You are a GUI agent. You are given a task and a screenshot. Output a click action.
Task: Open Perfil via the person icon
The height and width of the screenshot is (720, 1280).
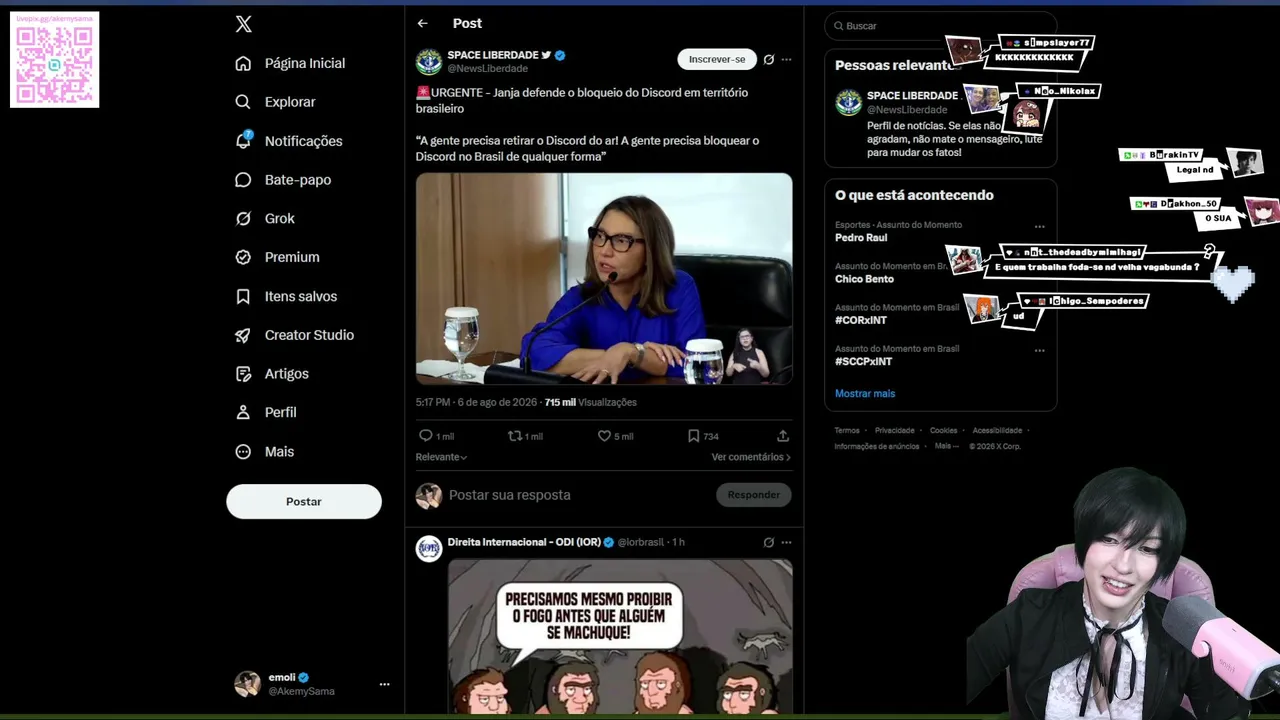(243, 412)
